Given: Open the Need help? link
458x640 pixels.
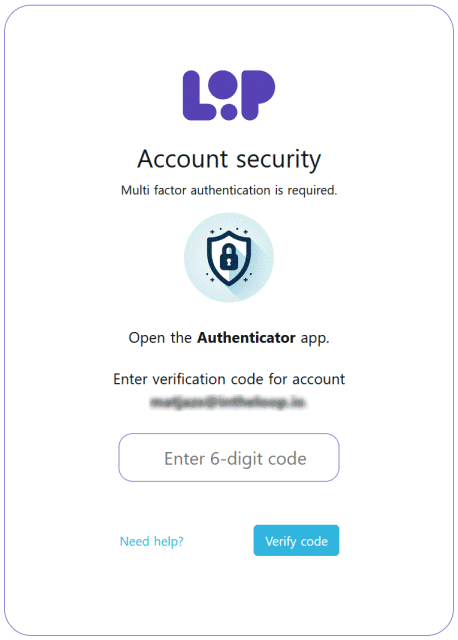Looking at the screenshot, I should pos(151,541).
